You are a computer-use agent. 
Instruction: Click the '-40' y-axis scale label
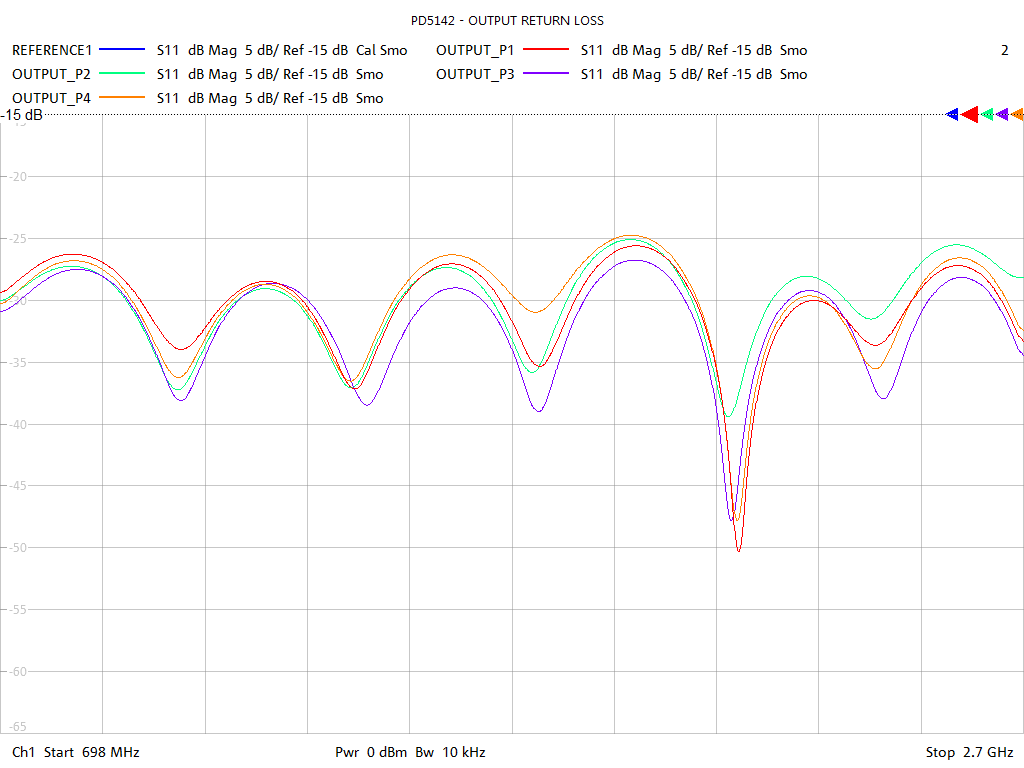pos(18,424)
